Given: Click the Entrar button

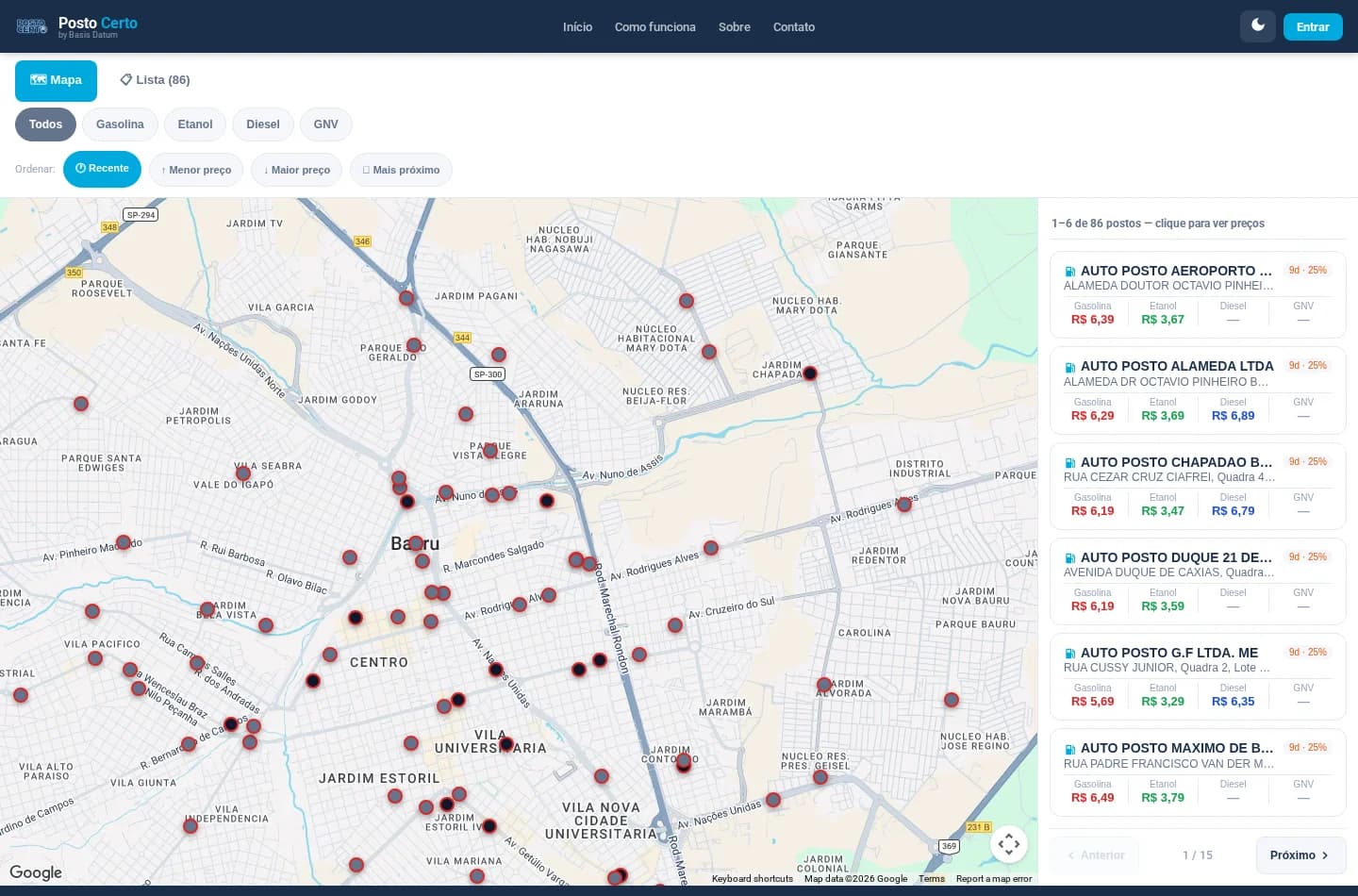Looking at the screenshot, I should coord(1313,26).
